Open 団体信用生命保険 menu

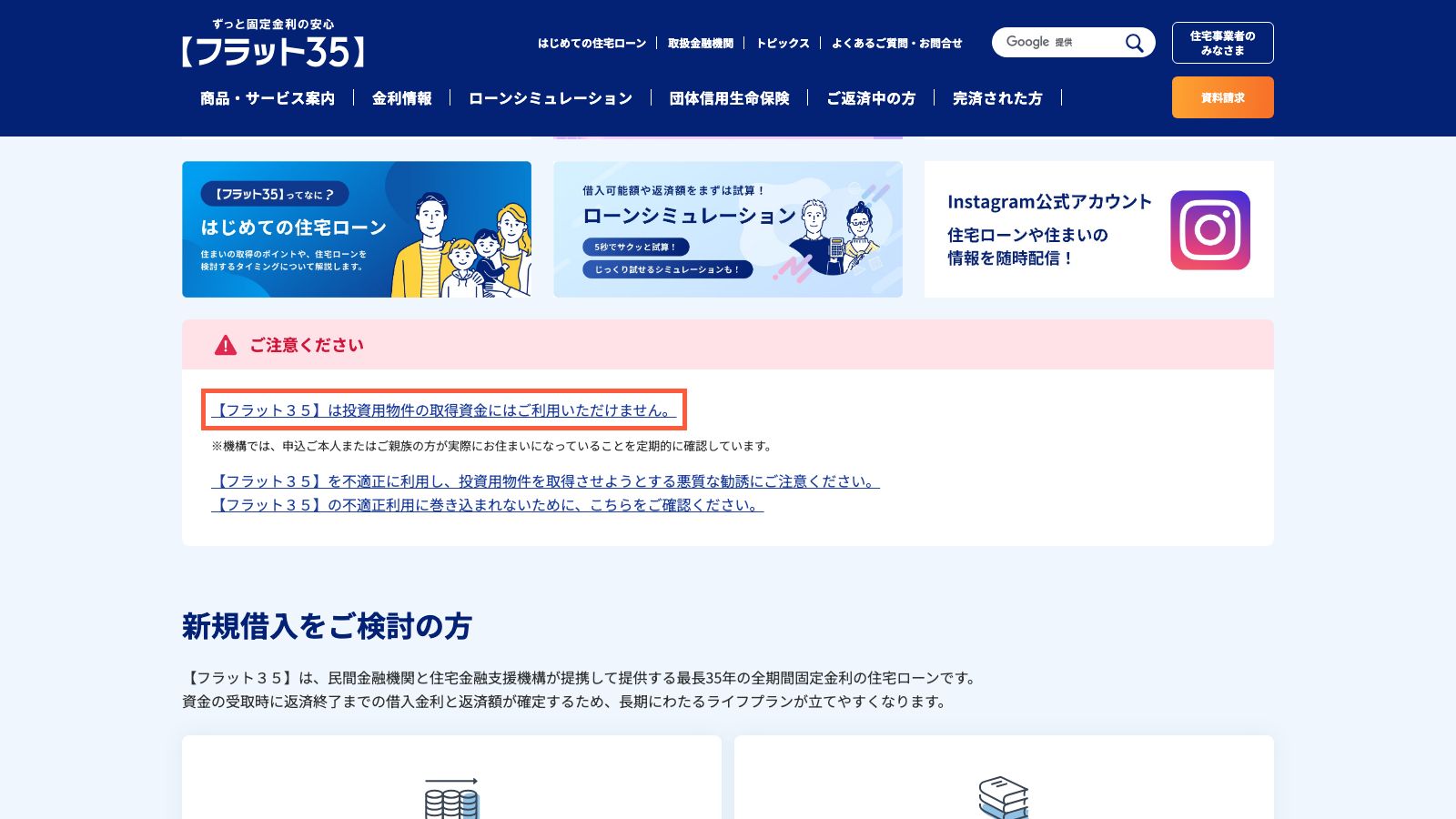(729, 98)
